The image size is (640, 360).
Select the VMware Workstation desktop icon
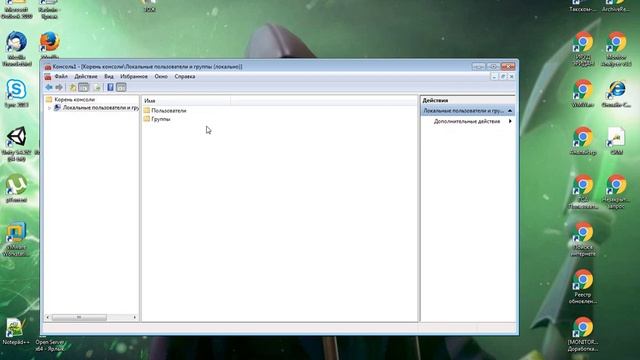[x=16, y=239]
